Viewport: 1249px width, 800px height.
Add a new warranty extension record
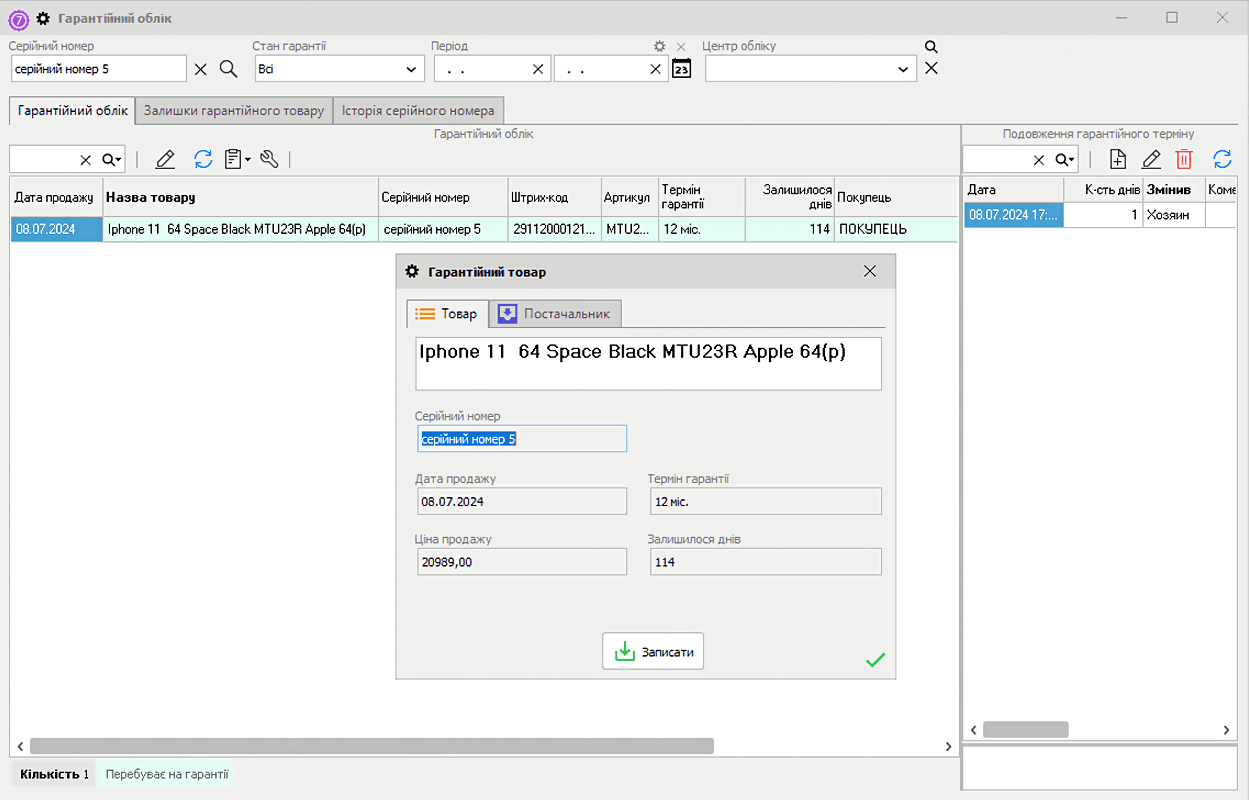pyautogui.click(x=1119, y=159)
